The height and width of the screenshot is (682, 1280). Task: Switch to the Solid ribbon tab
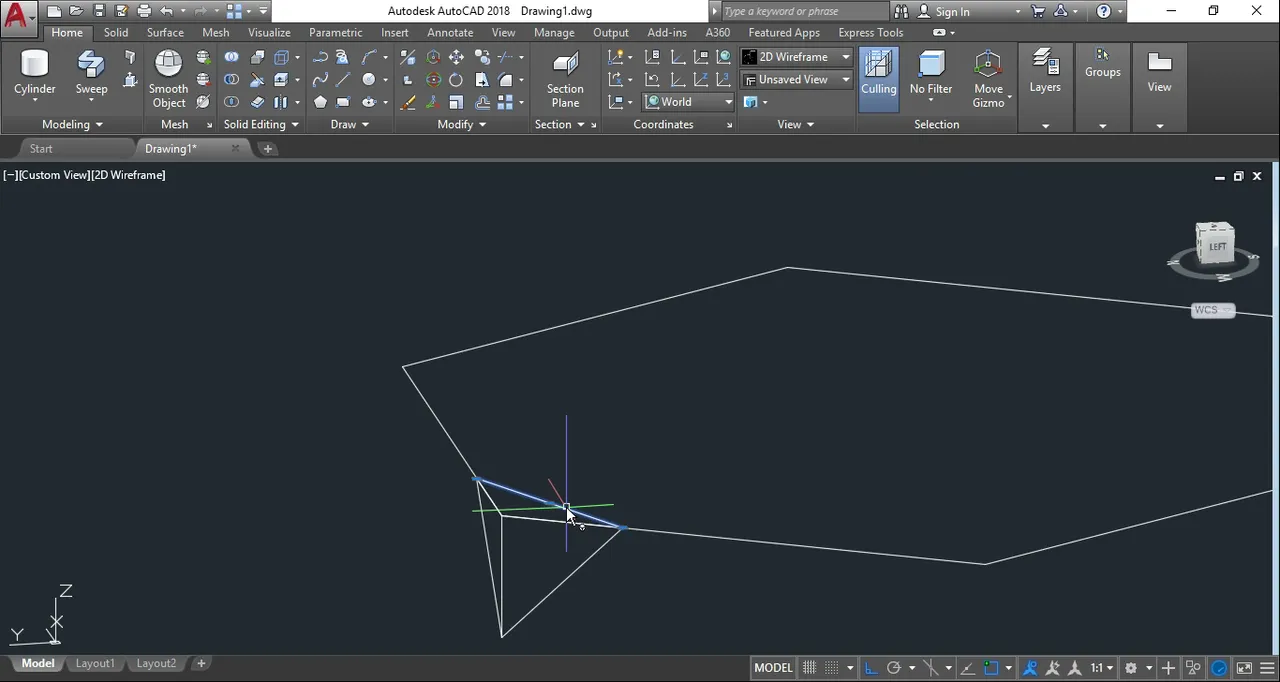pos(116,32)
